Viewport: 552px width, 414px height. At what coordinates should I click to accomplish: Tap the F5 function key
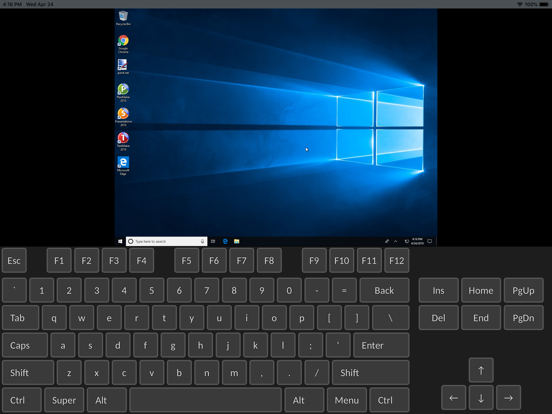pyautogui.click(x=187, y=261)
